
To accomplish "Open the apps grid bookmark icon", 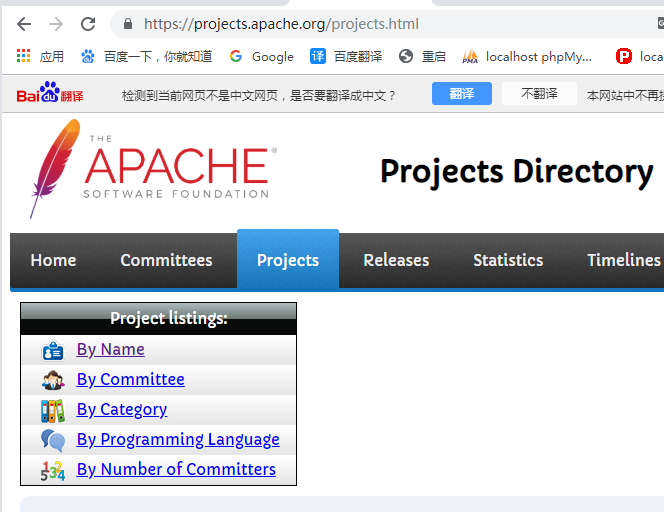I will (23, 56).
